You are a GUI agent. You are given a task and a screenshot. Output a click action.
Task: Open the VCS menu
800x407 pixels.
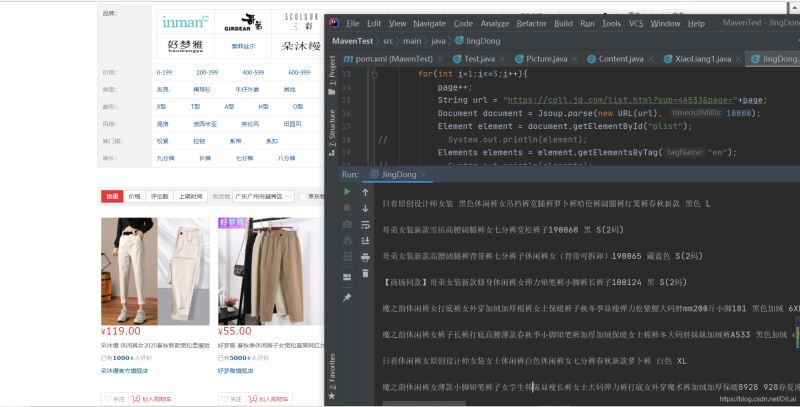636,23
